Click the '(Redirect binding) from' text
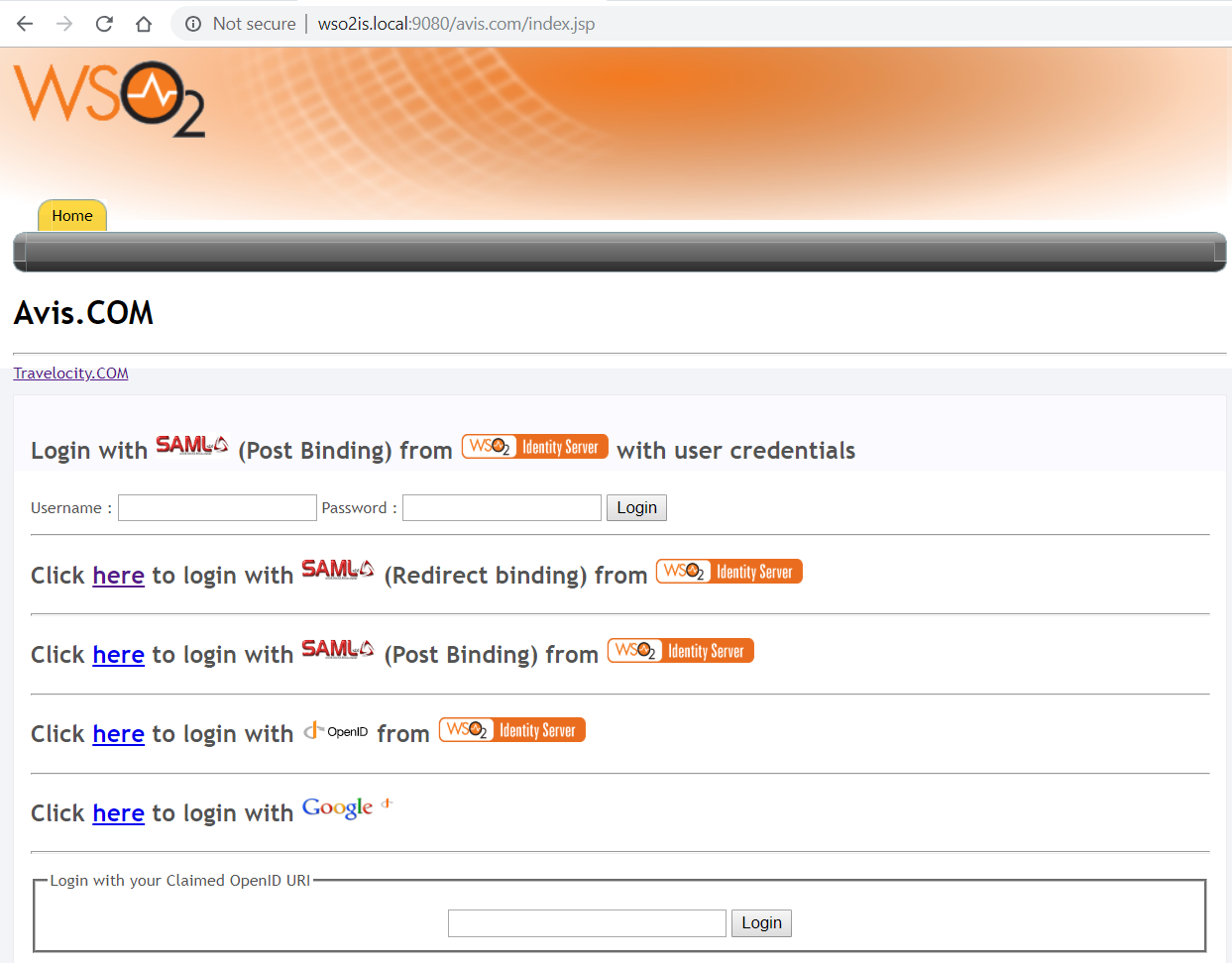Viewport: 1232px width, 963px height. point(515,576)
